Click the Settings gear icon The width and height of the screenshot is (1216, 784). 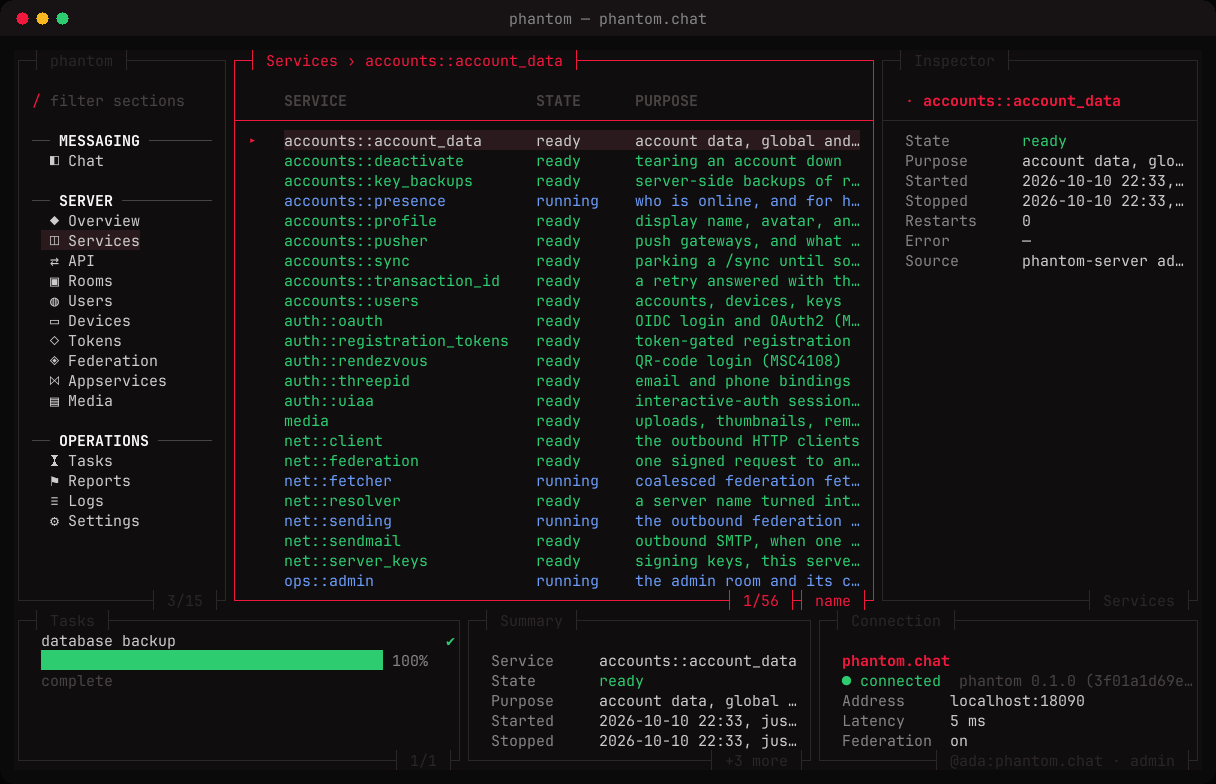pos(55,521)
